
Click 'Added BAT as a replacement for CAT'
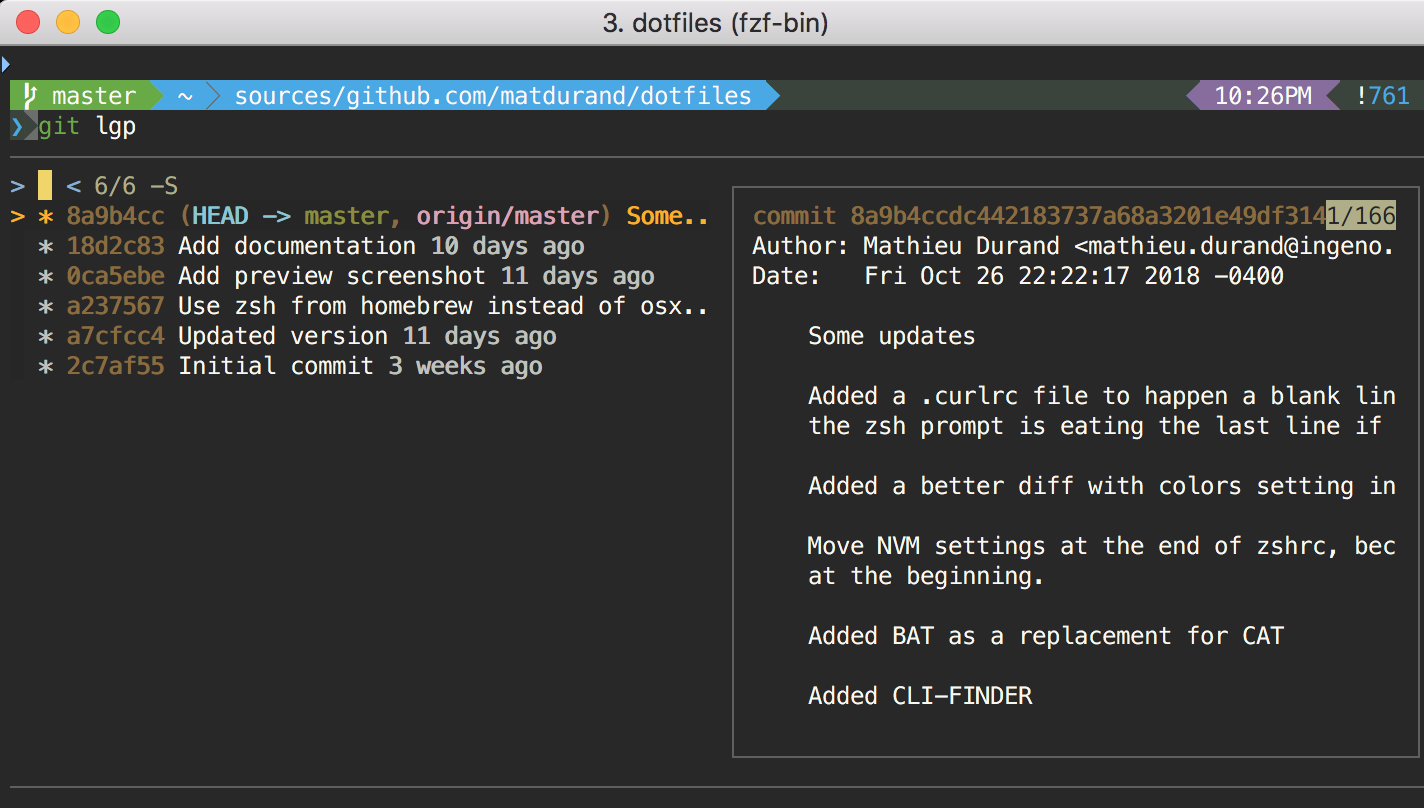1046,636
